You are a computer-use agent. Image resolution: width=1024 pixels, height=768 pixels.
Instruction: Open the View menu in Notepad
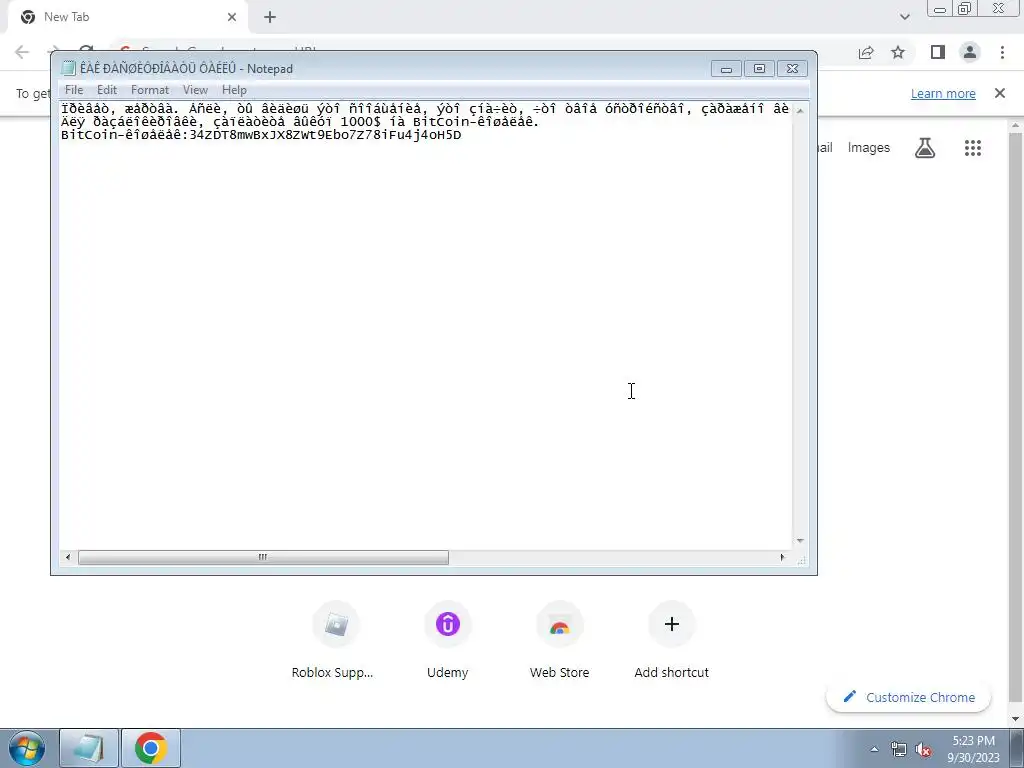195,89
